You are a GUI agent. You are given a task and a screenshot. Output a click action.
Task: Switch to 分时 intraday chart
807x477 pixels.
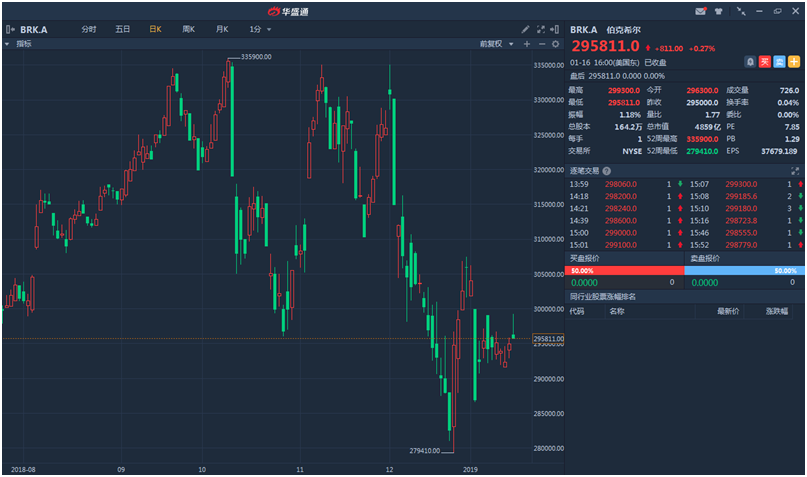[x=89, y=29]
